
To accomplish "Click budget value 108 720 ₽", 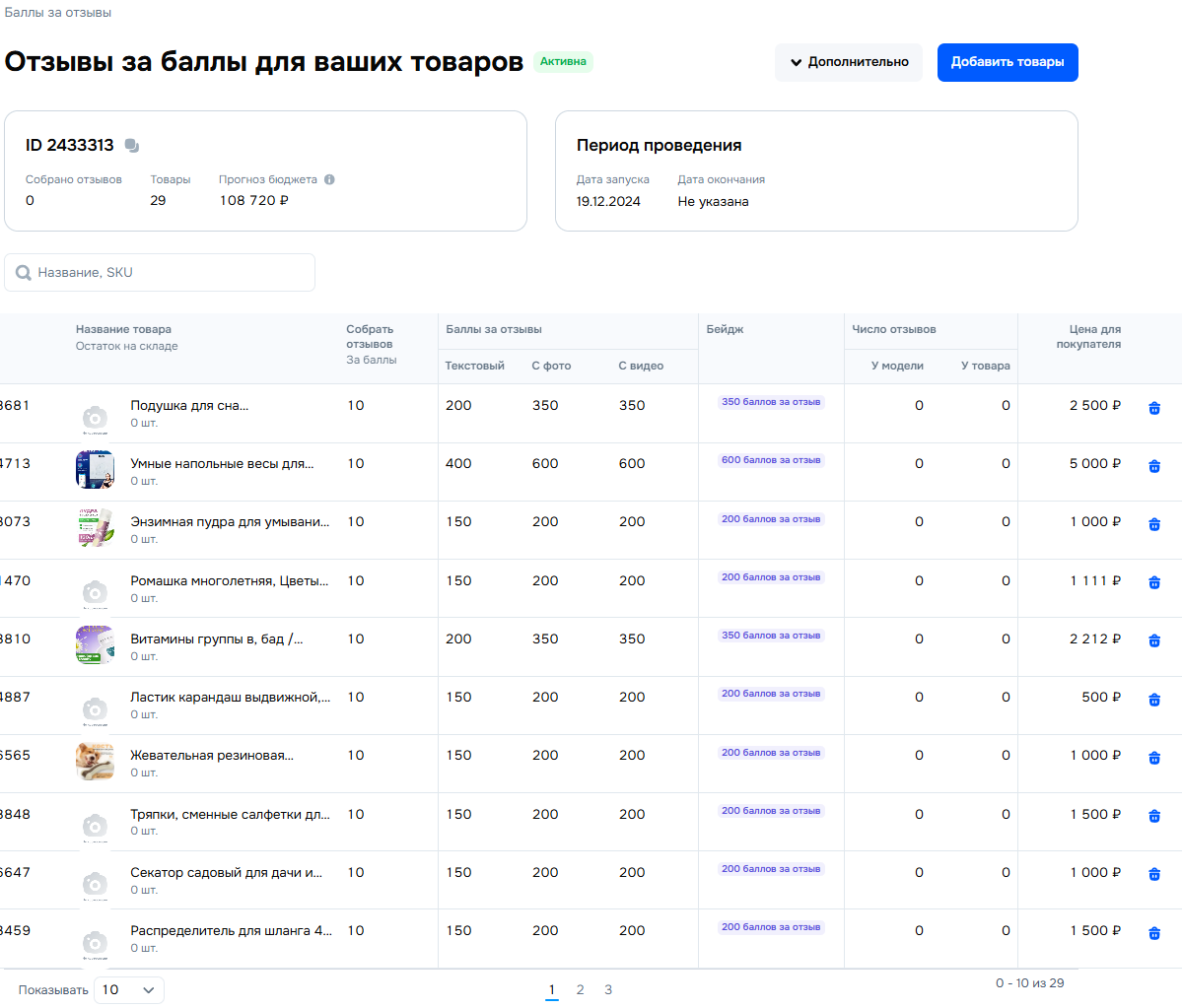I will (x=254, y=200).
